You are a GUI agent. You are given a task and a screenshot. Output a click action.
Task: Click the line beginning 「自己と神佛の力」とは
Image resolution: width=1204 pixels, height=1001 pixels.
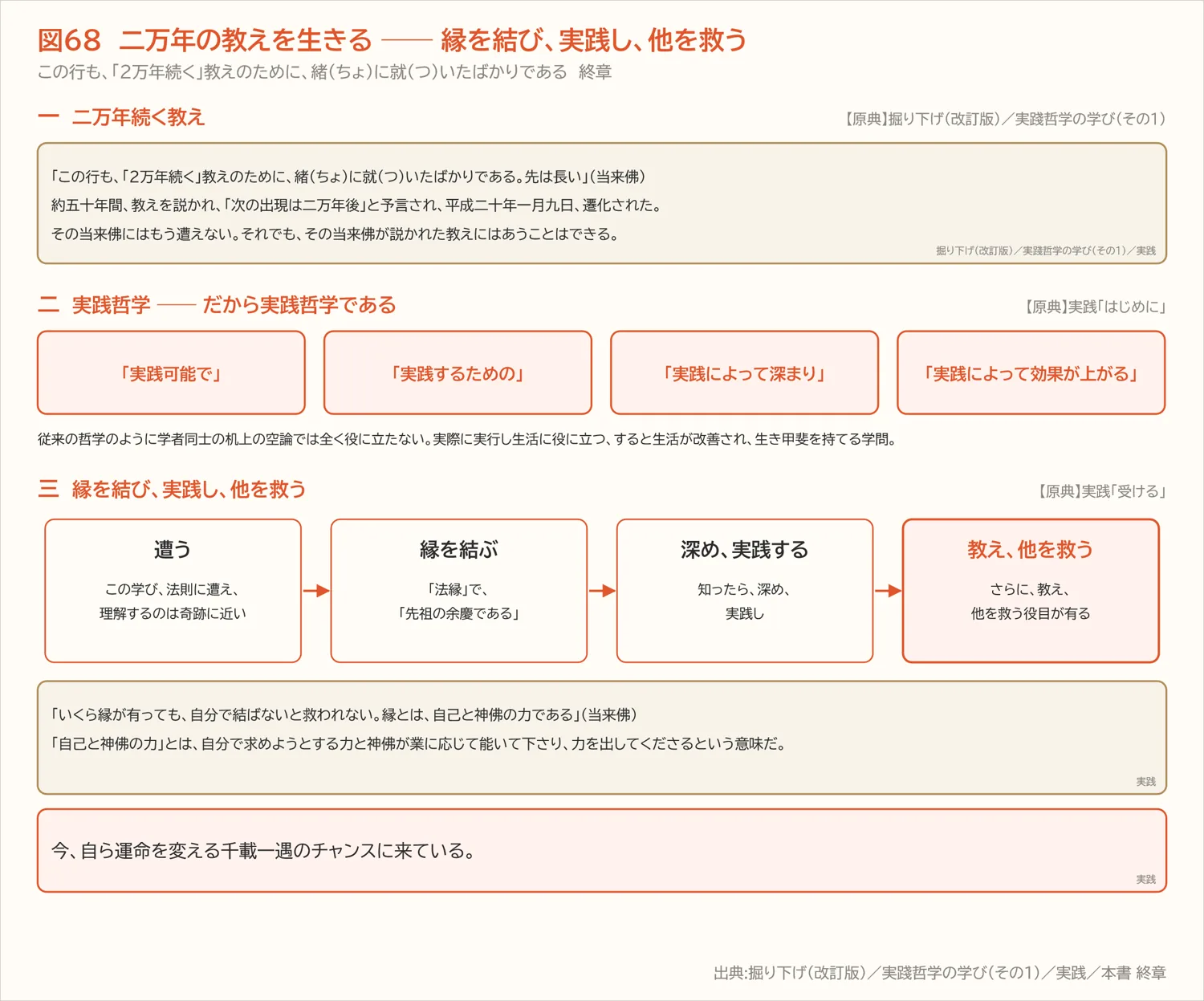tap(418, 743)
